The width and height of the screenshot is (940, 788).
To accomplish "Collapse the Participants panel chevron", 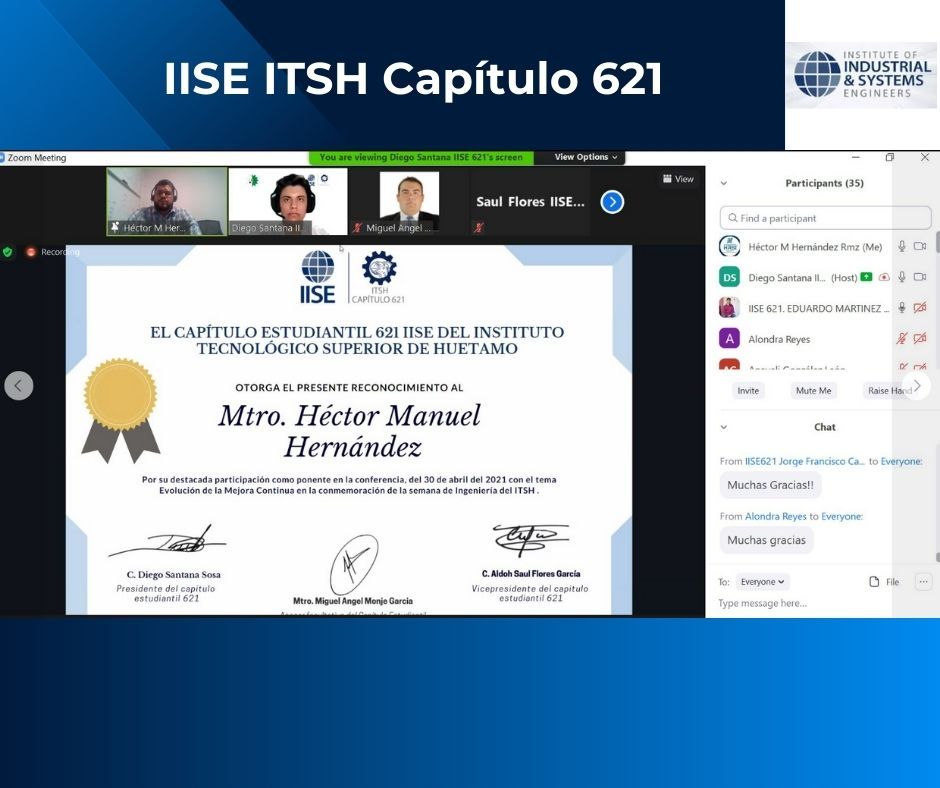I will [724, 183].
